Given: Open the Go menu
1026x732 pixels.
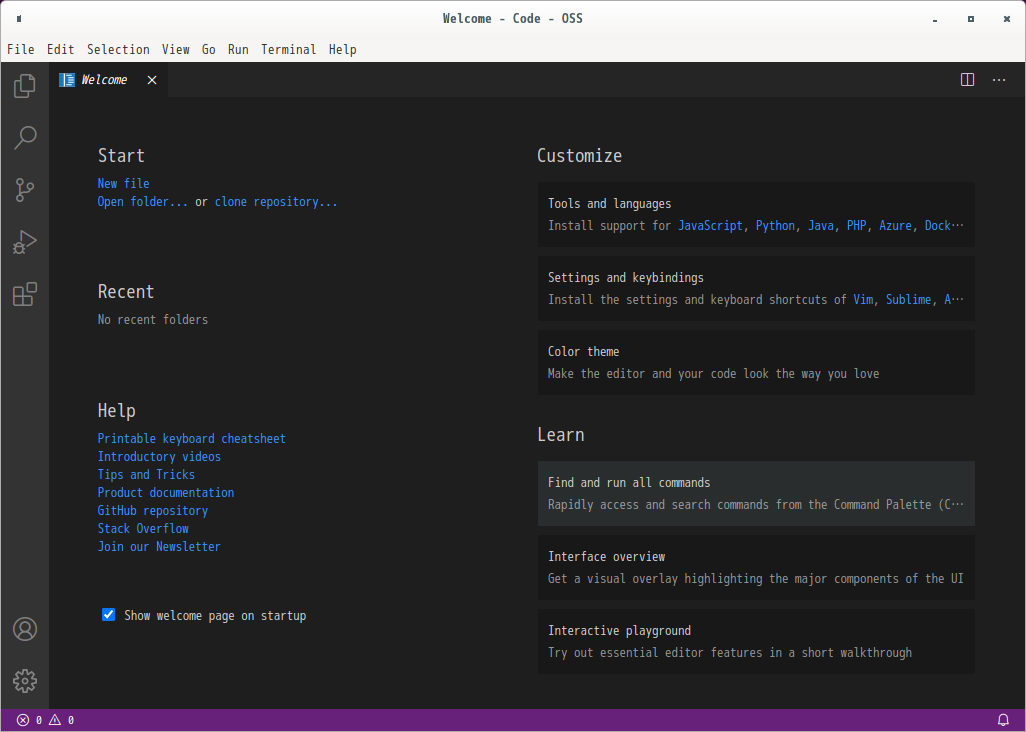Looking at the screenshot, I should point(209,50).
